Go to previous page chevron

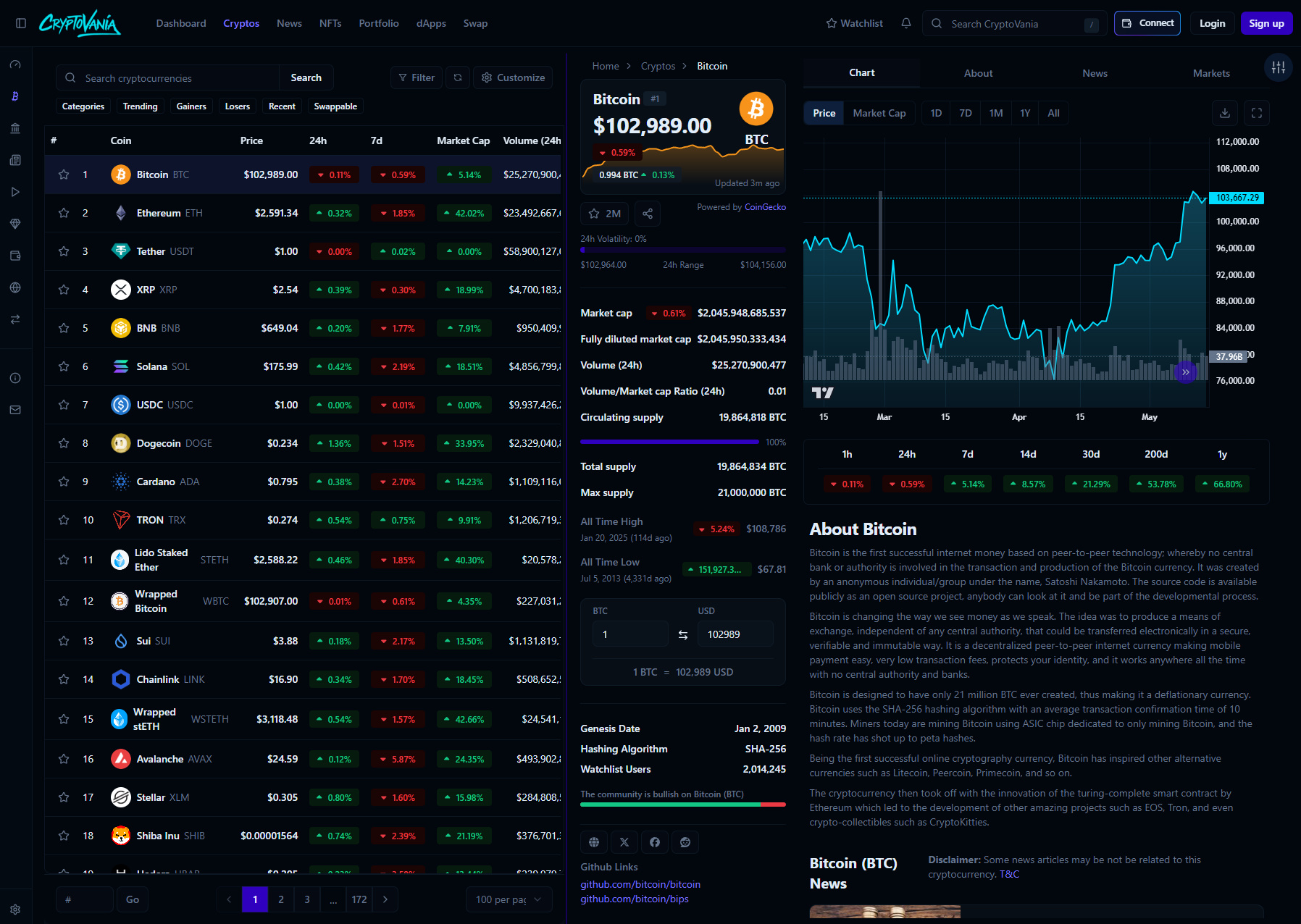tap(229, 899)
